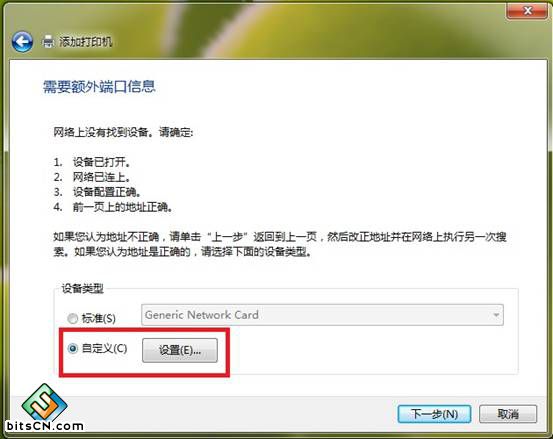Viewport: 553px width, 439px height.
Task: Click the 设备类型 group box label
Action: click(x=83, y=288)
